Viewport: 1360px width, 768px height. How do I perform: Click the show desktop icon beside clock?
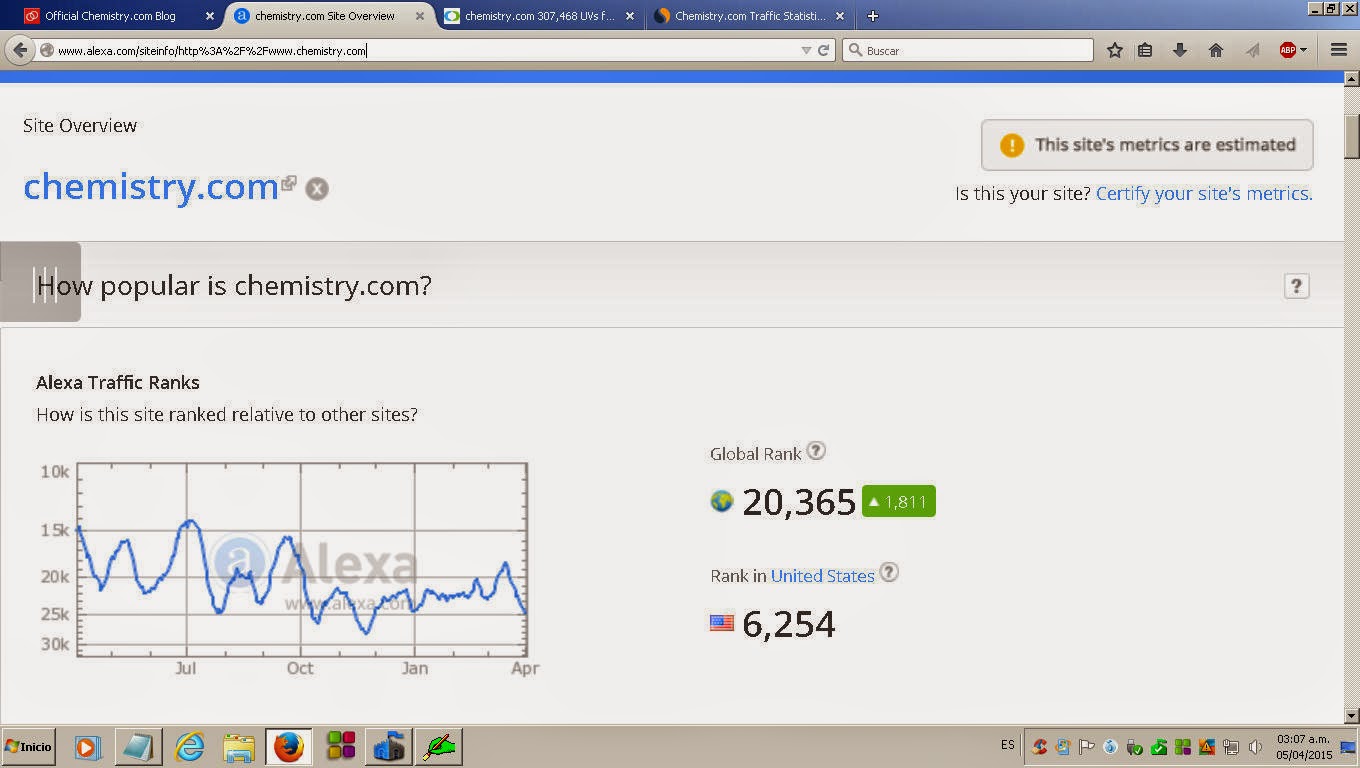point(1347,747)
